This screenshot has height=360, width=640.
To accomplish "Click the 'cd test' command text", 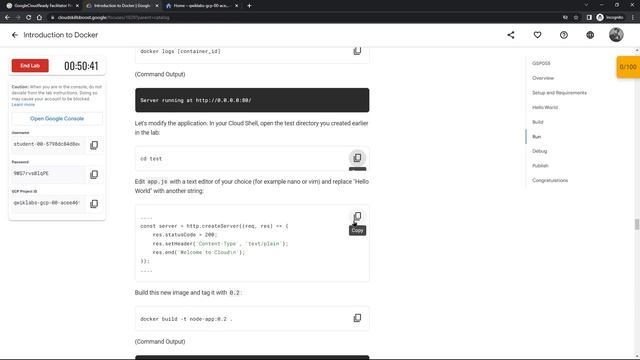I will (151, 159).
